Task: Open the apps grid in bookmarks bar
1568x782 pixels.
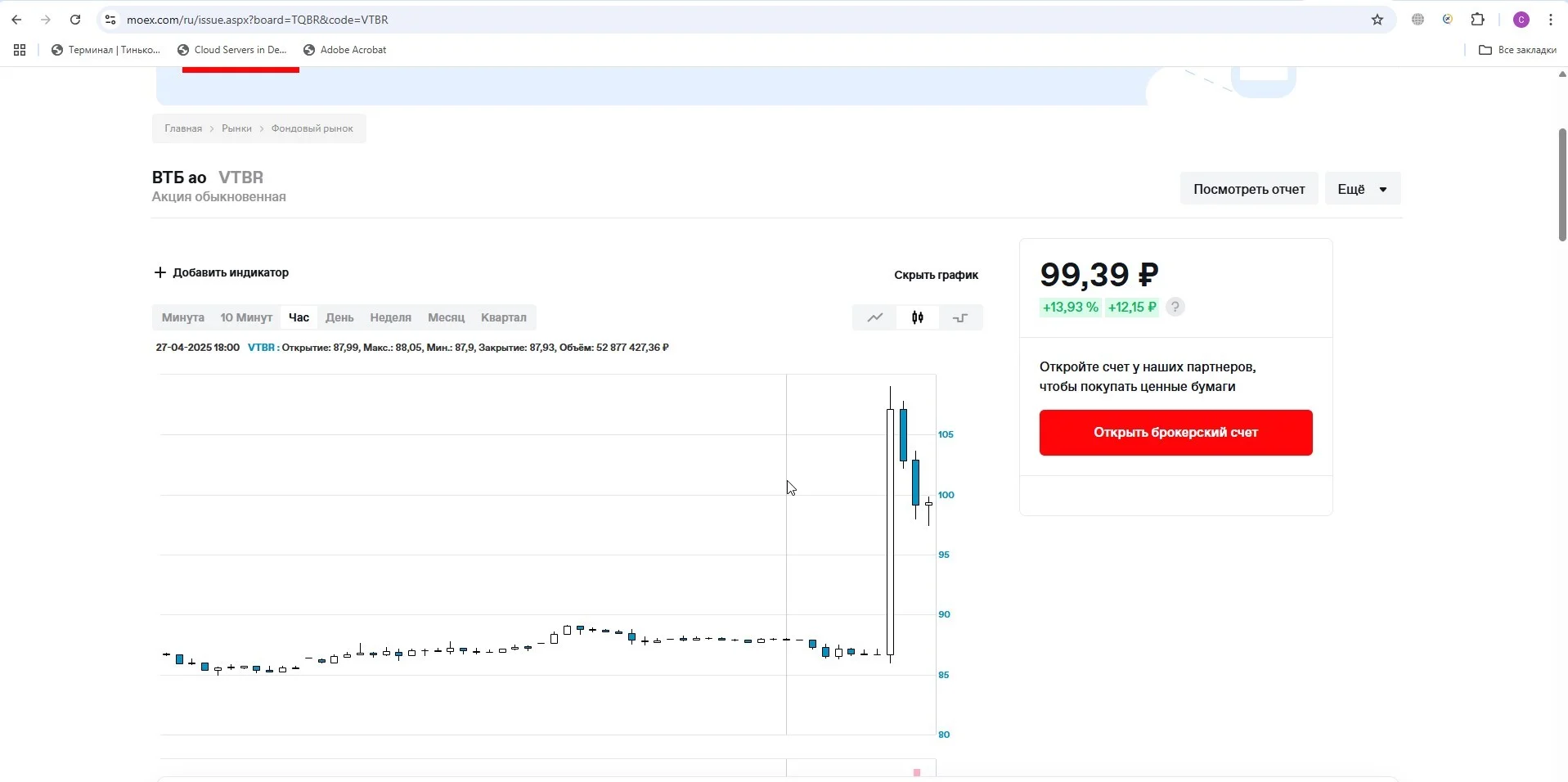Action: tap(20, 50)
